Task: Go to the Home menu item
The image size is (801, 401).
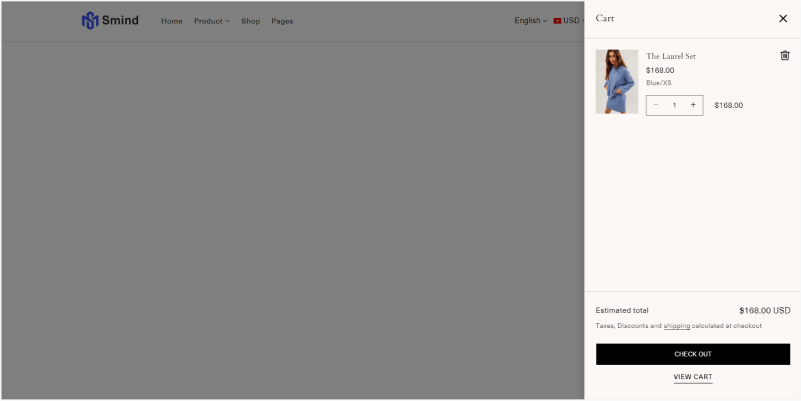Action: (172, 21)
